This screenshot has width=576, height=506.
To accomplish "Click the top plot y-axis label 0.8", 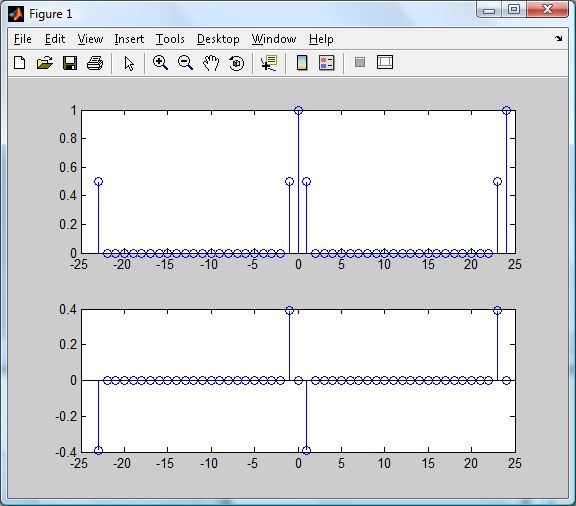I will (x=68, y=139).
